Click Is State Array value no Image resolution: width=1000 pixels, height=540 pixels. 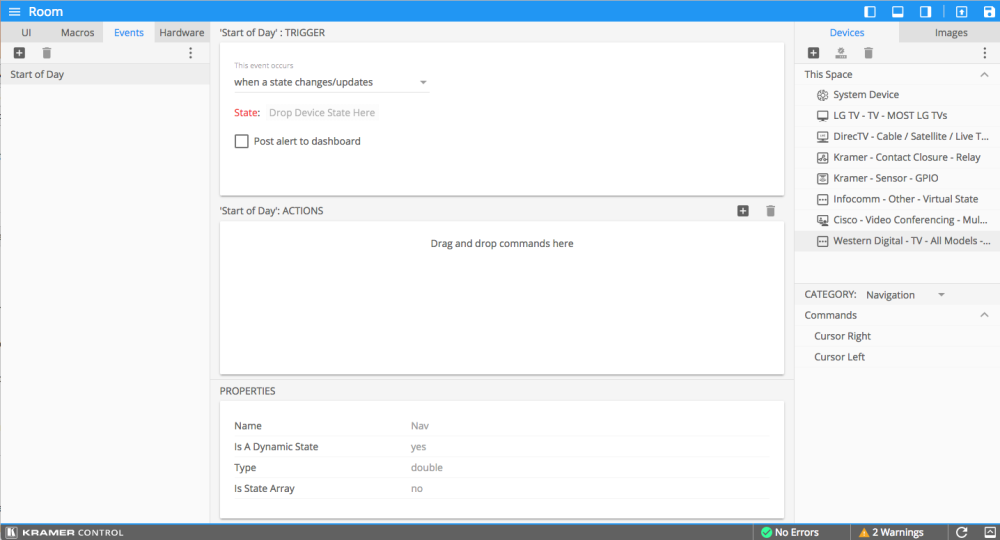416,488
